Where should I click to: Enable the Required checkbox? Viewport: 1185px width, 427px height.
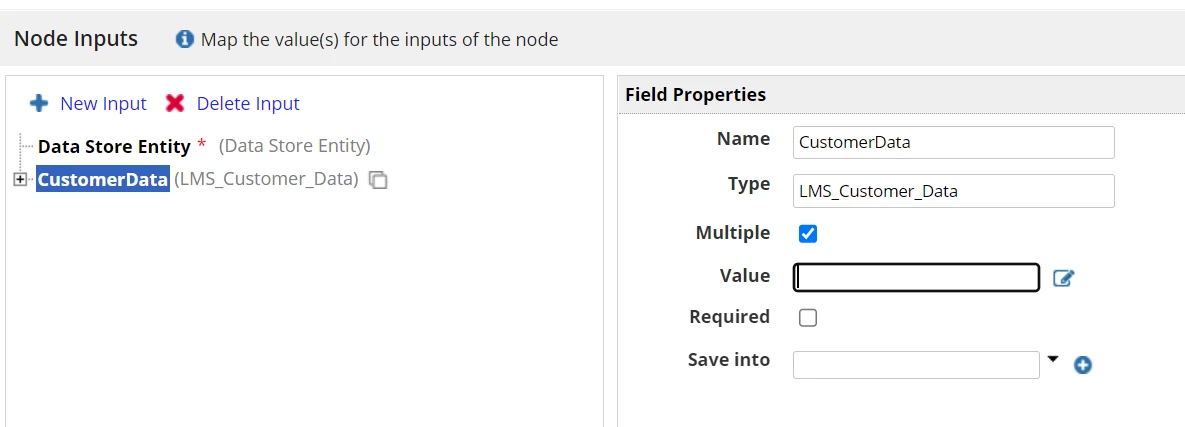(x=808, y=317)
